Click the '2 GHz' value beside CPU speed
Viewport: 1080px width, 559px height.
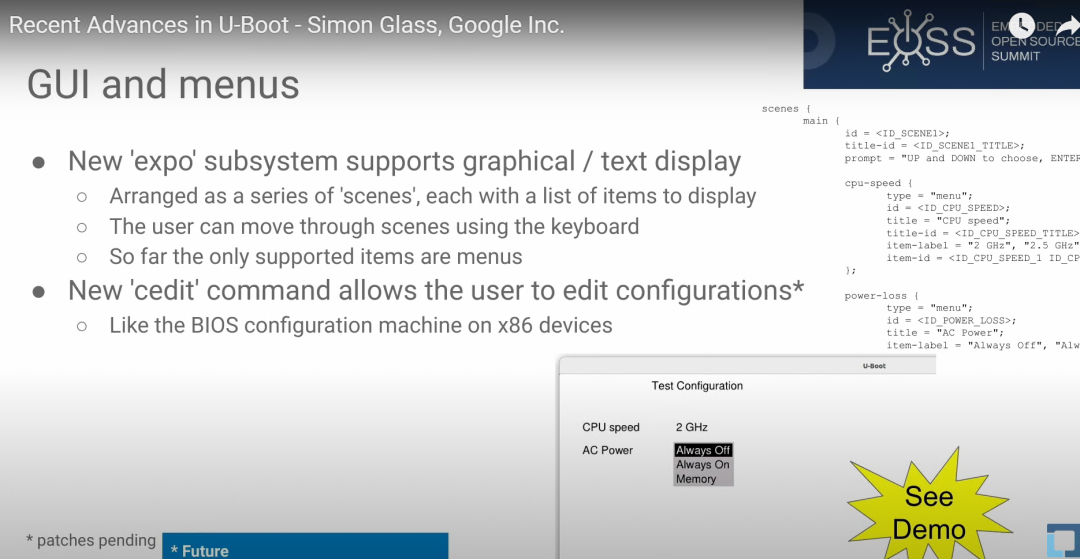pos(692,428)
